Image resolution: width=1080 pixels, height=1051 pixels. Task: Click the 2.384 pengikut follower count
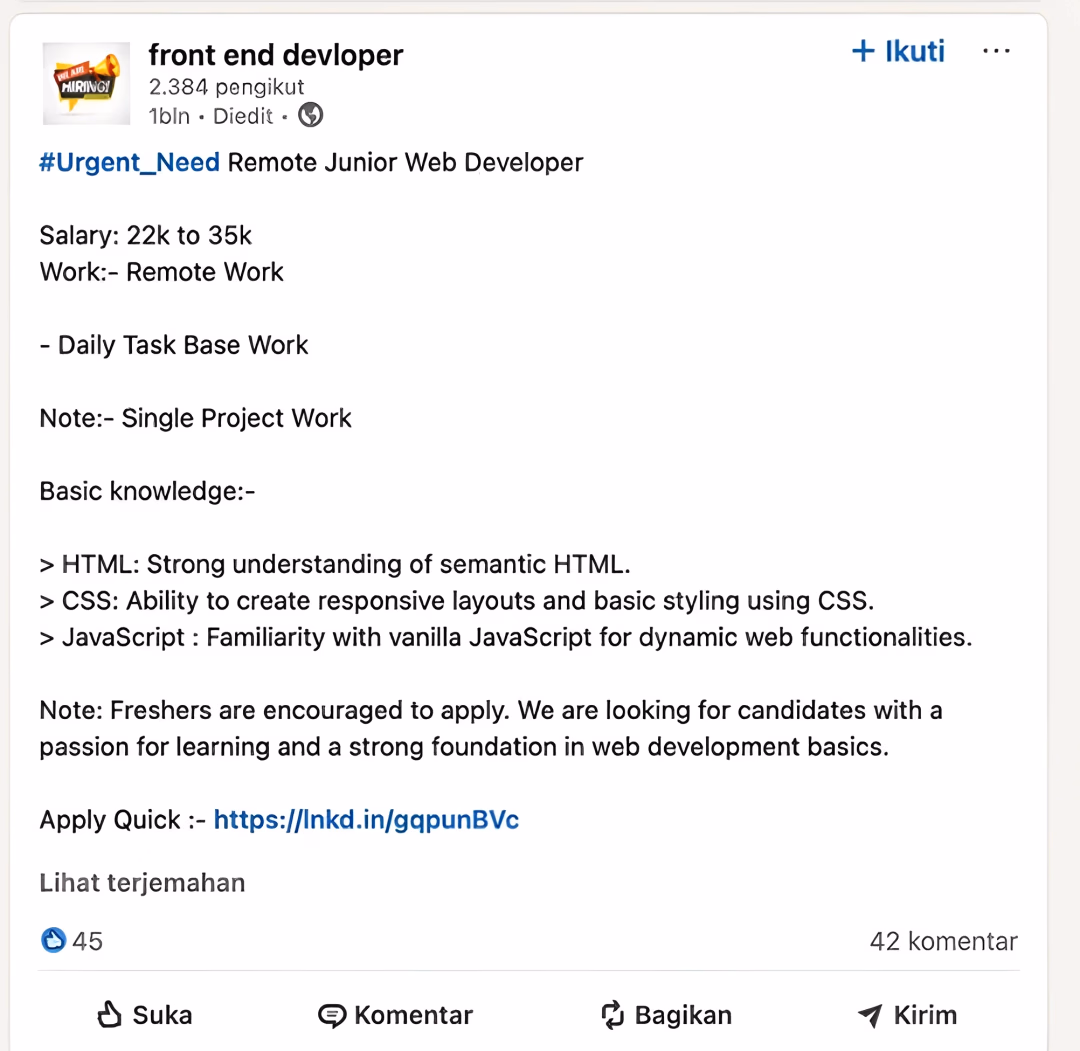point(227,87)
